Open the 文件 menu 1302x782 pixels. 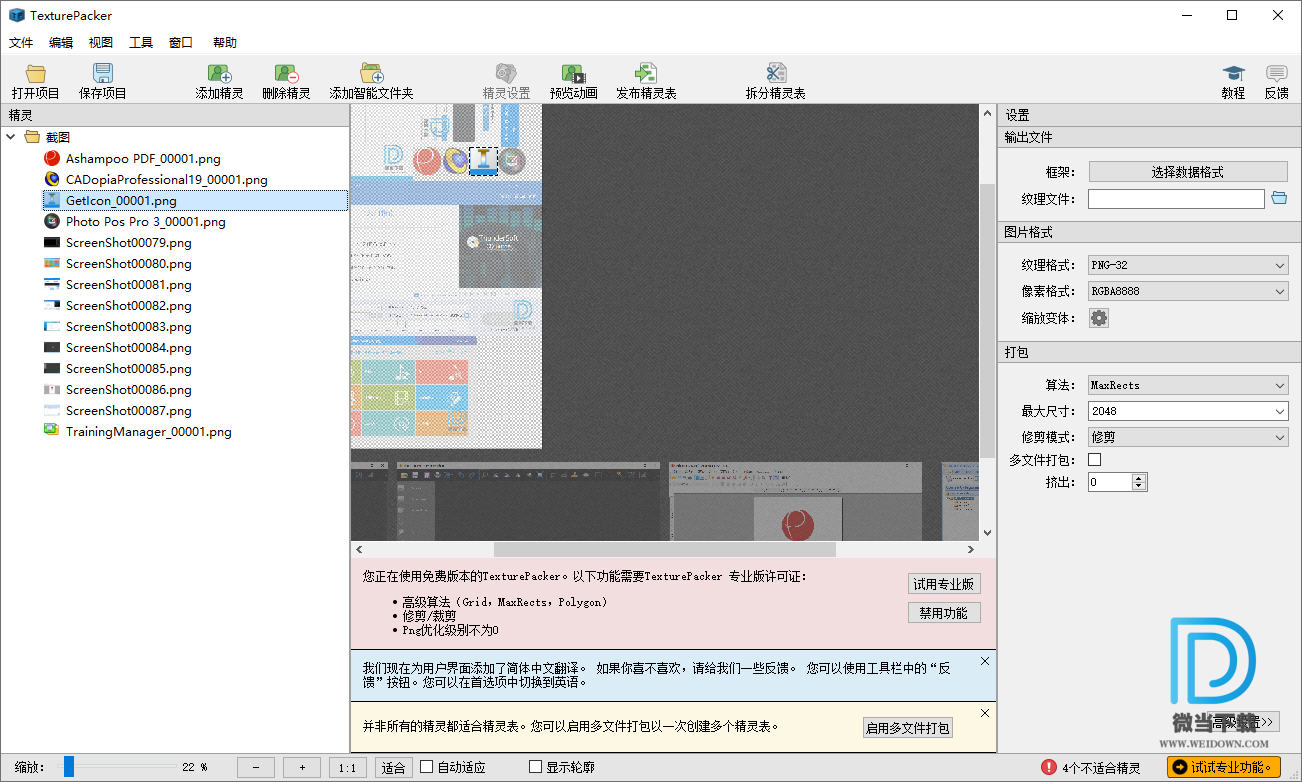(x=21, y=43)
